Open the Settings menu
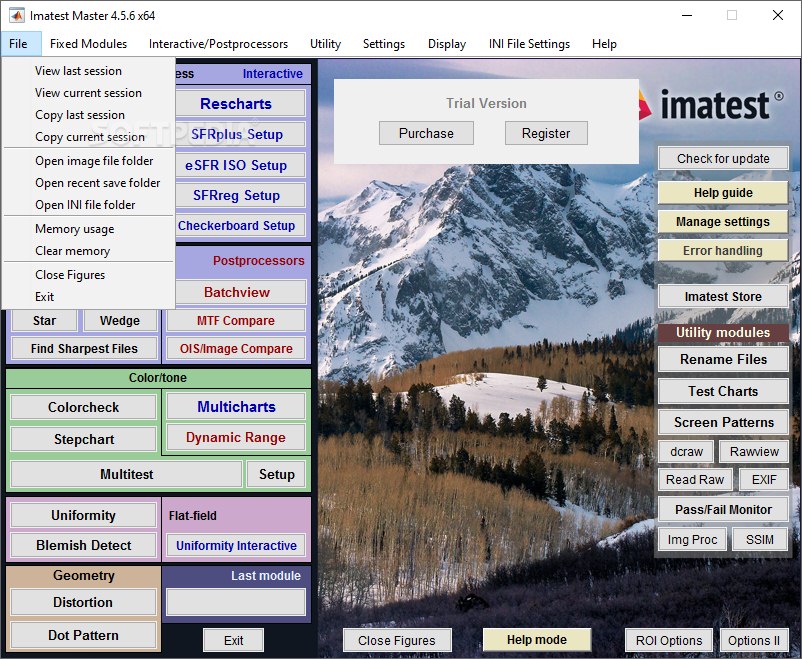The height and width of the screenshot is (659, 802). 384,44
